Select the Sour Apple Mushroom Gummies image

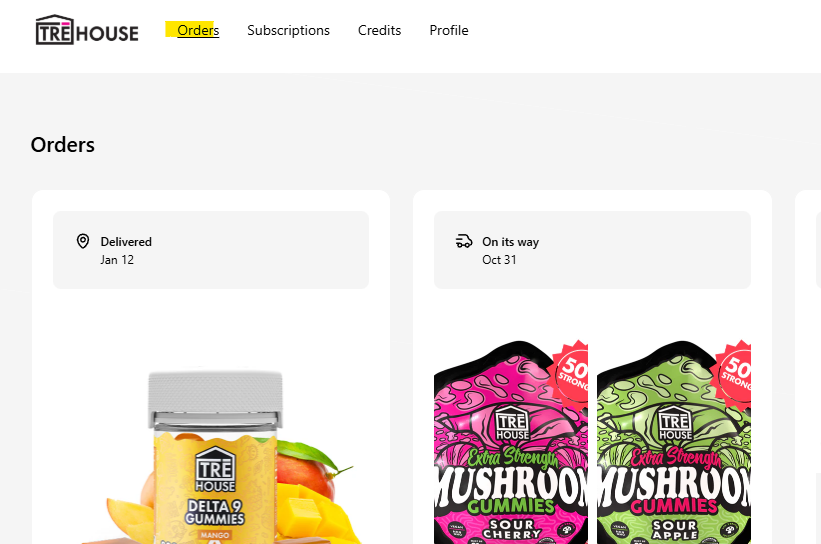coord(674,441)
